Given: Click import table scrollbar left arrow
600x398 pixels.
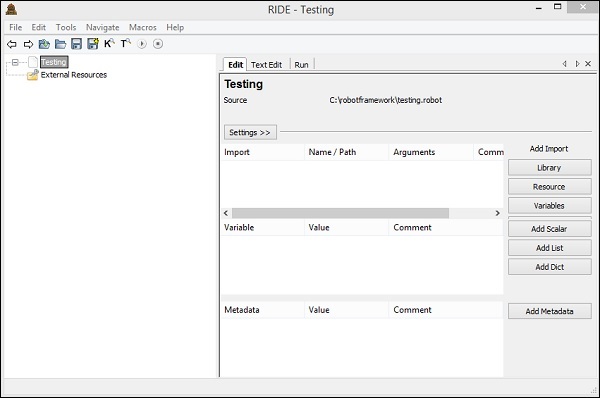Looking at the screenshot, I should (226, 213).
